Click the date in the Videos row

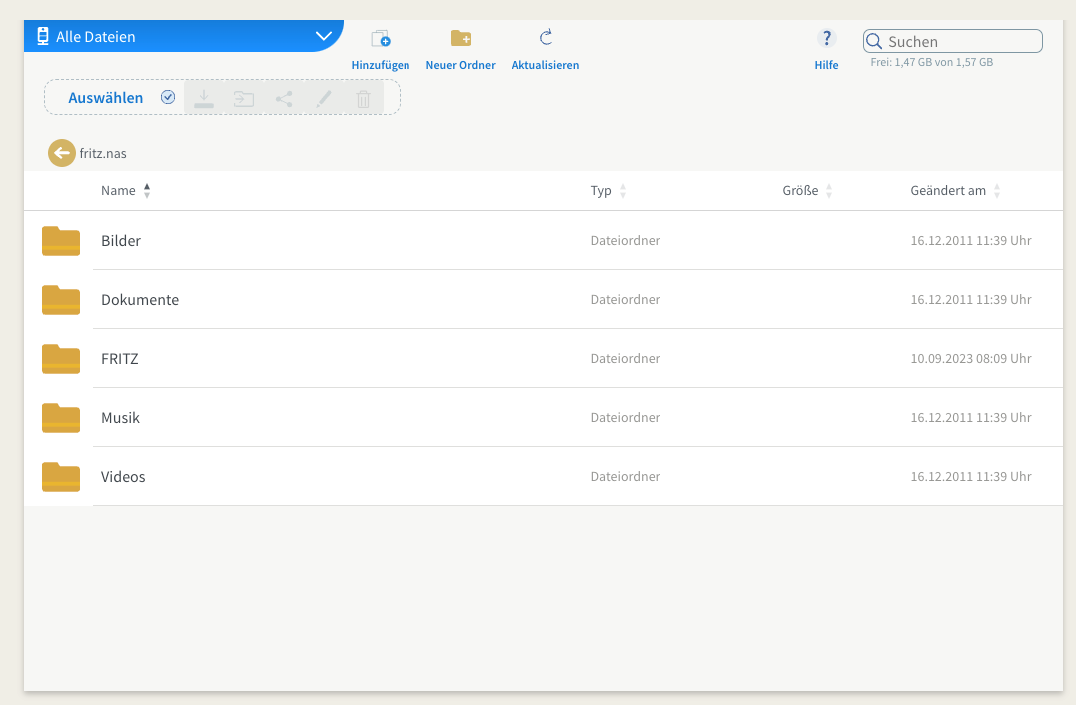(971, 477)
